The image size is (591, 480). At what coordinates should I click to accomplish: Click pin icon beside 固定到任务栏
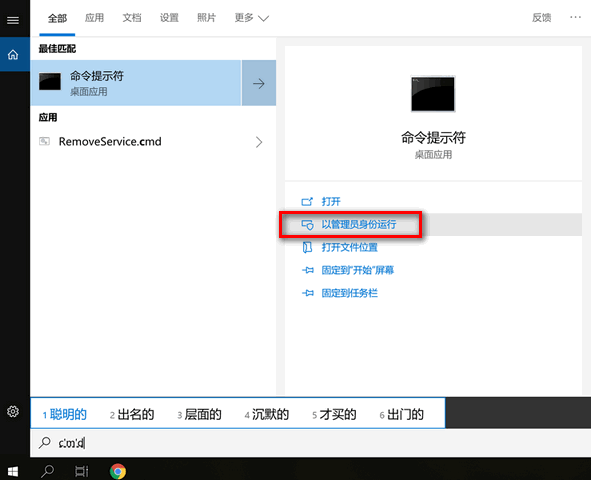tap(308, 293)
